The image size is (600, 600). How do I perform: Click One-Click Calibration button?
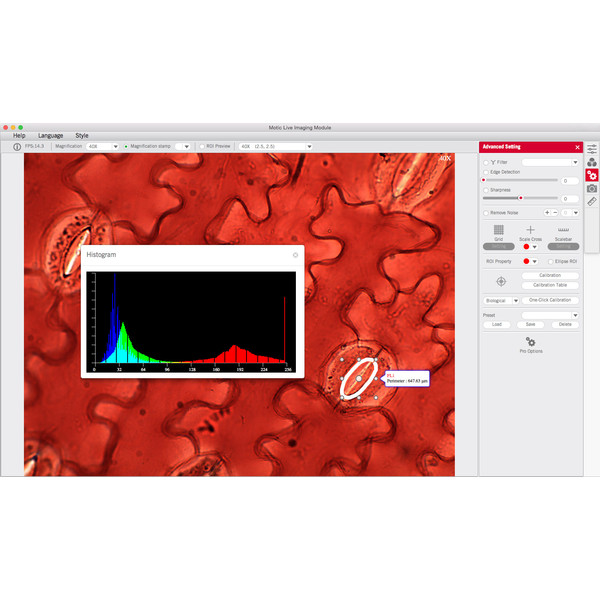tap(550, 300)
